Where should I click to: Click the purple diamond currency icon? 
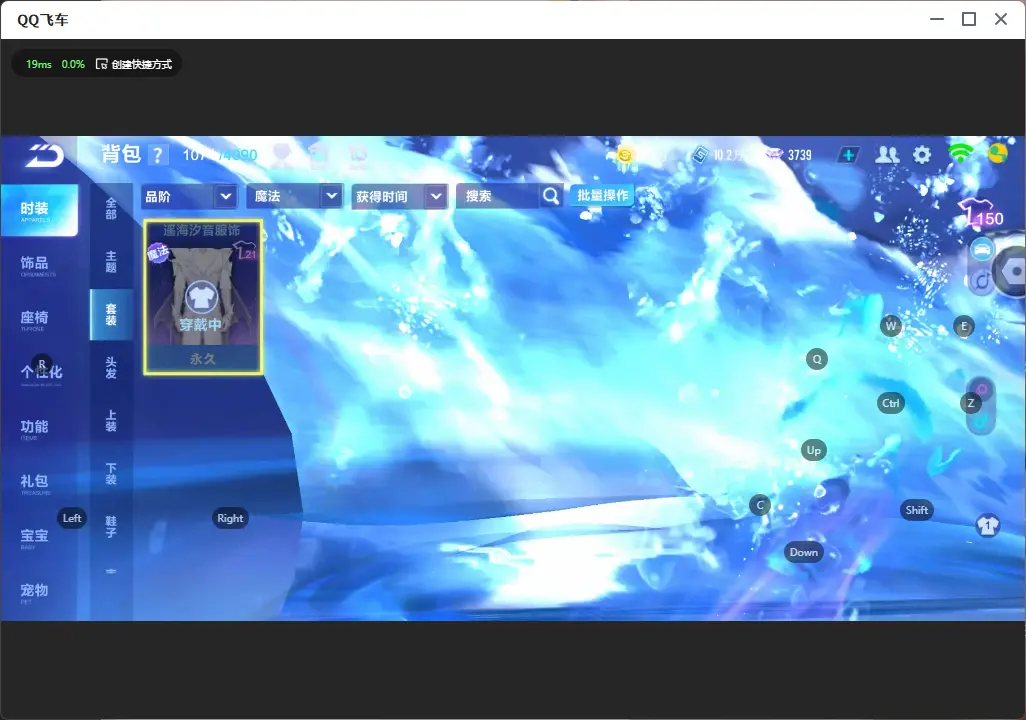(x=775, y=155)
